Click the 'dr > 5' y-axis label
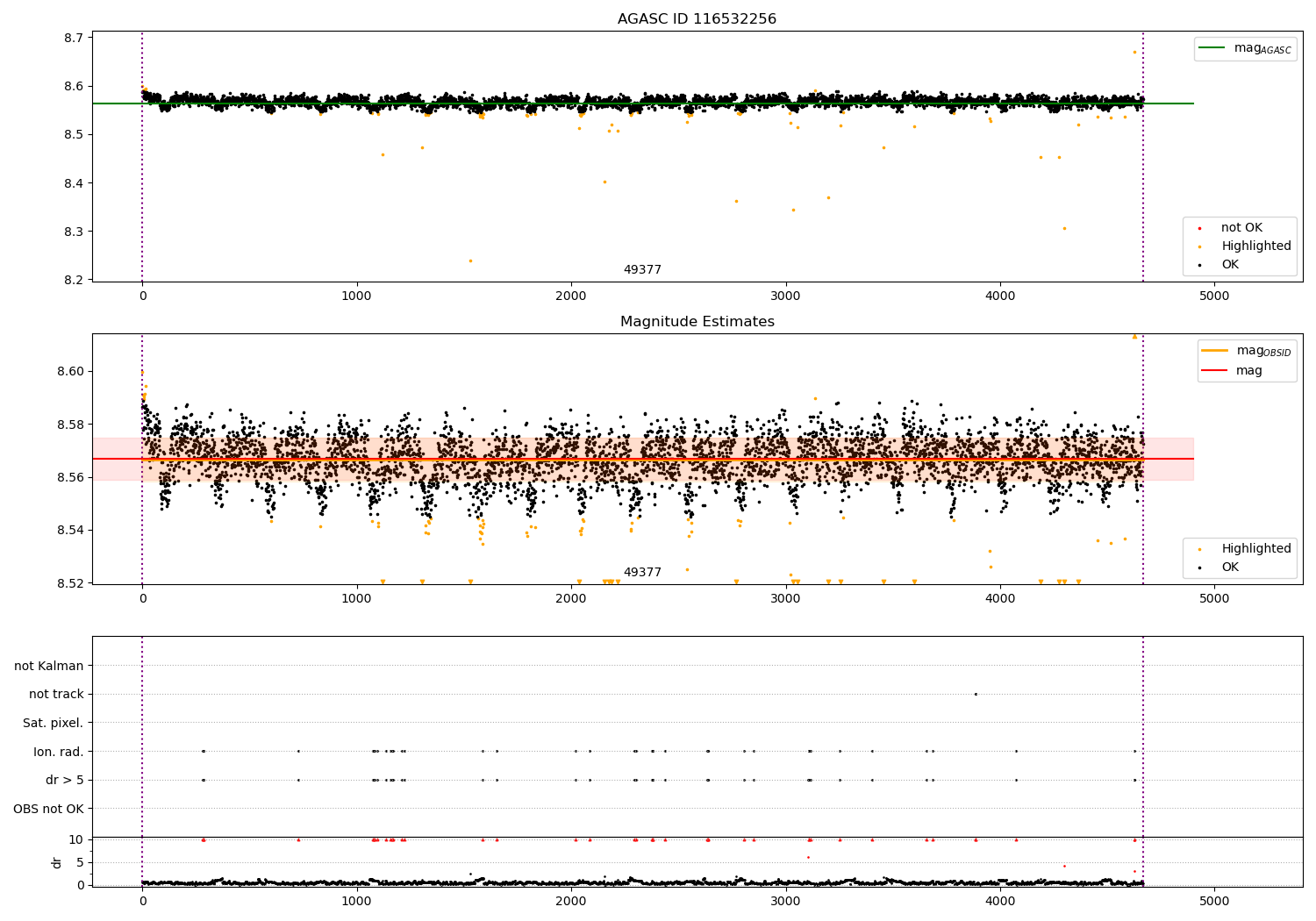This screenshot has width=1316, height=921. pyautogui.click(x=65, y=780)
